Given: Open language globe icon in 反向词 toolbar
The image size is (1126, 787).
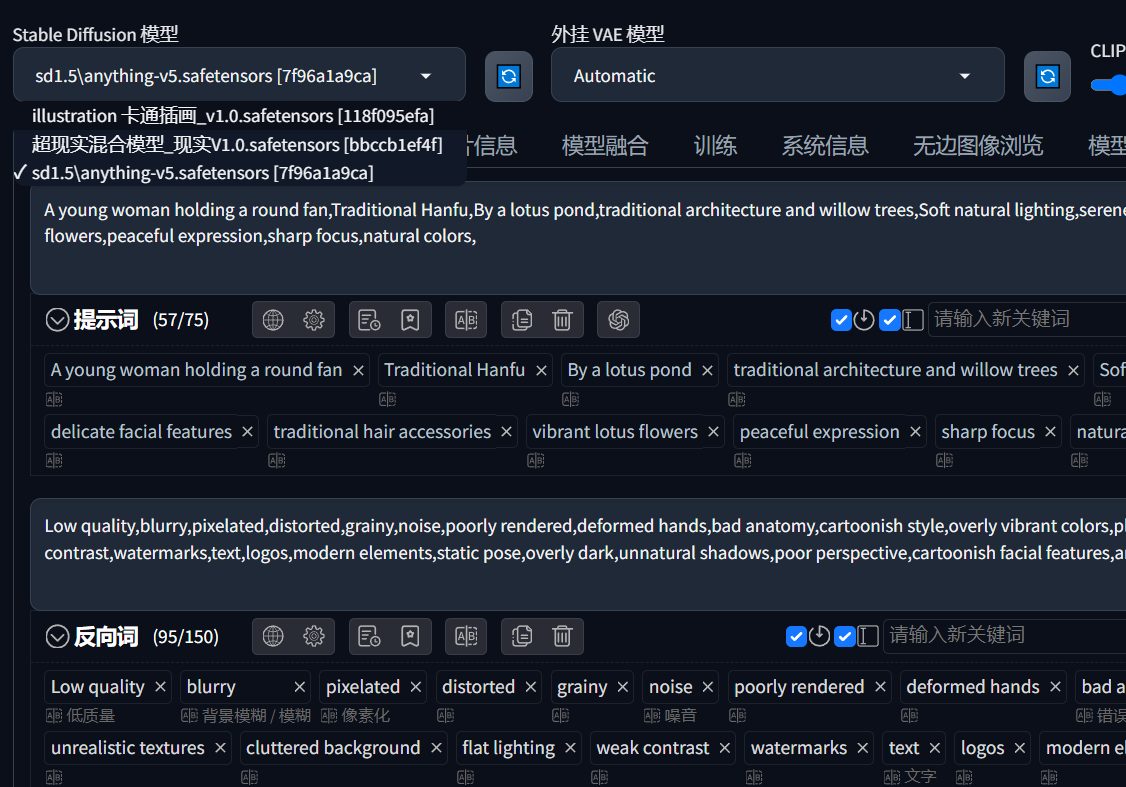Looking at the screenshot, I should [x=273, y=636].
